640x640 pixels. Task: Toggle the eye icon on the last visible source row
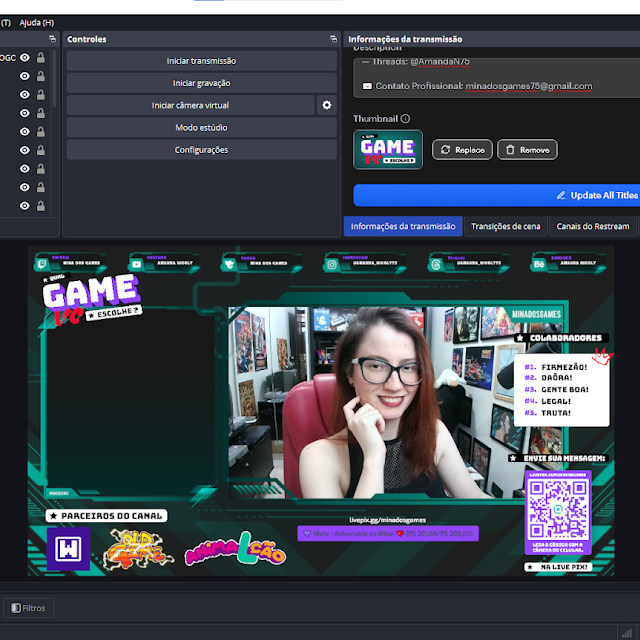coord(25,206)
